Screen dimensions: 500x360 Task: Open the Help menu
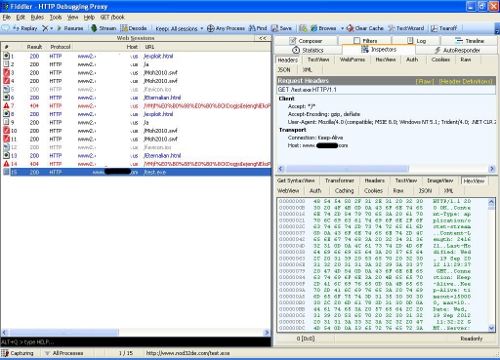point(89,17)
